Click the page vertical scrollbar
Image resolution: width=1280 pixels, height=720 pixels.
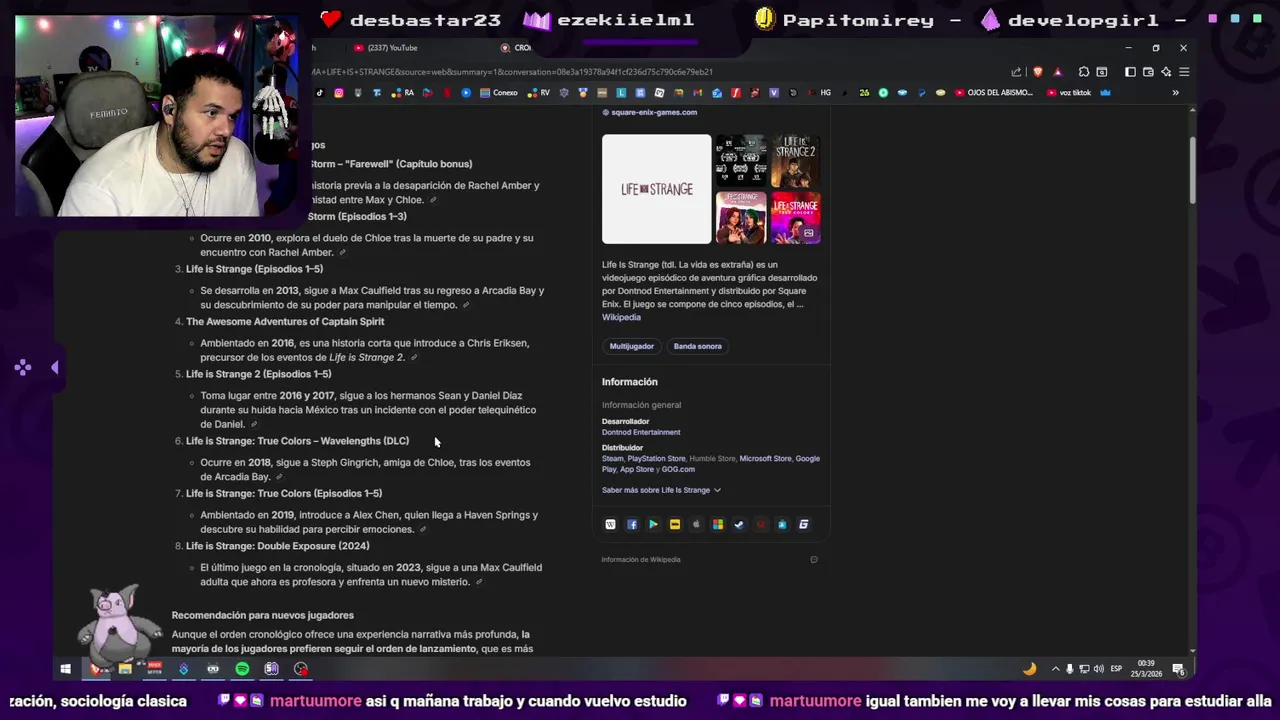pyautogui.click(x=1192, y=170)
